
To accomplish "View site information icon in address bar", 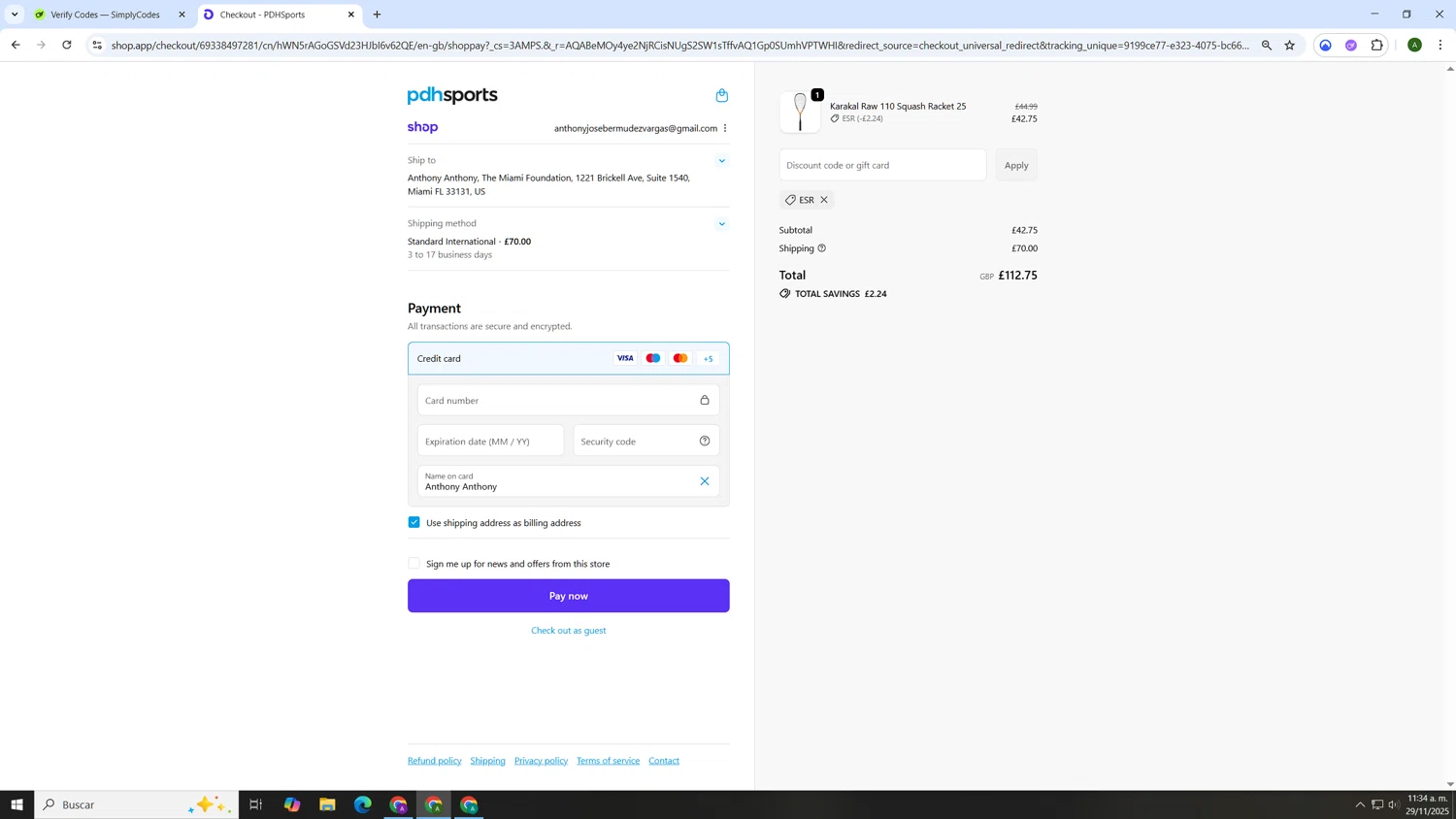I will [x=97, y=45].
